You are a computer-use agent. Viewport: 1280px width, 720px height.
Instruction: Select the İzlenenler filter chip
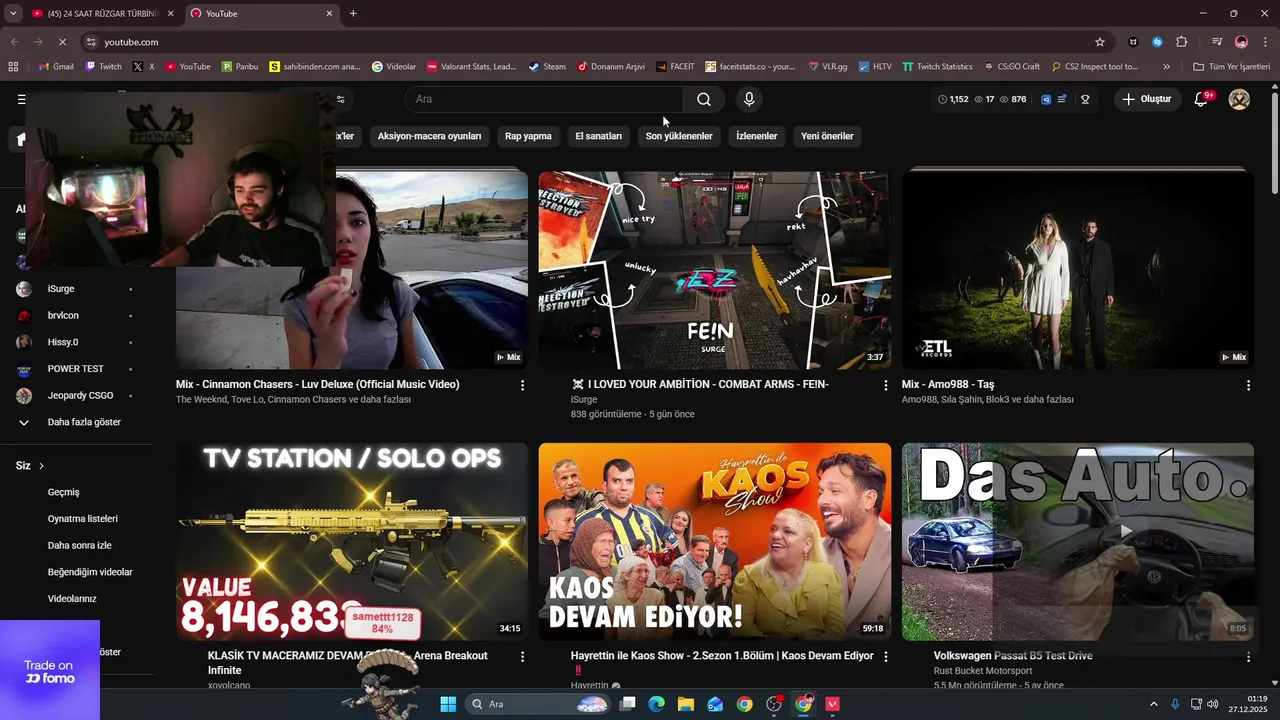pos(756,136)
